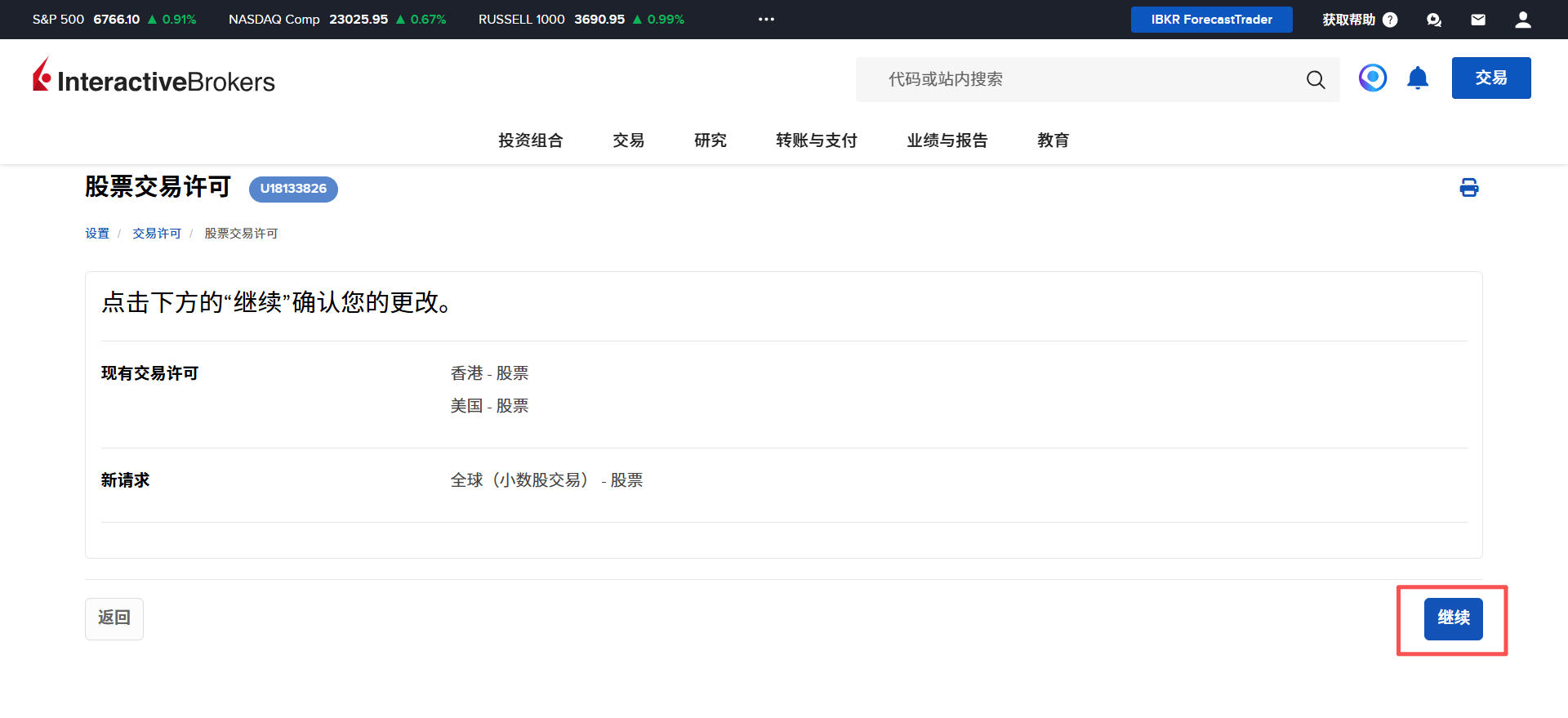Open the 投资组合 menu
Viewport: 1568px width, 718px height.
tap(531, 140)
